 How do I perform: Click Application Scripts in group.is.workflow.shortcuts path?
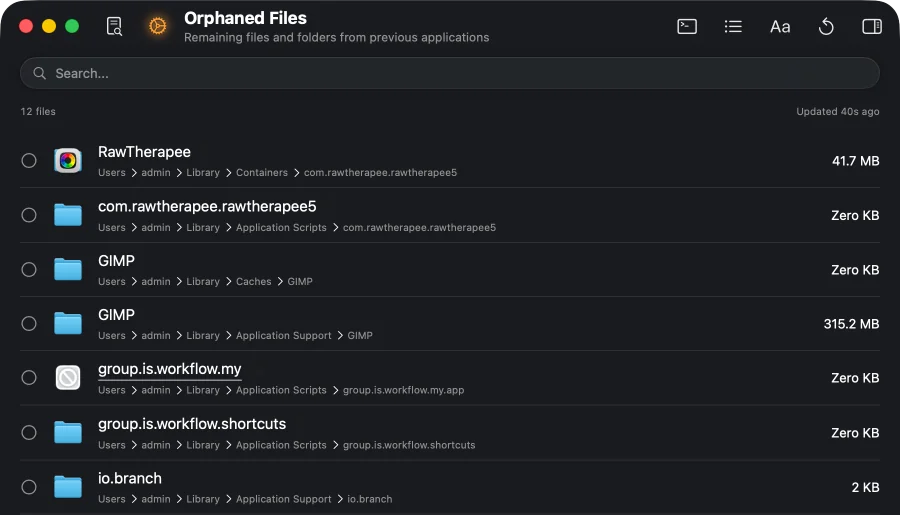(x=281, y=445)
